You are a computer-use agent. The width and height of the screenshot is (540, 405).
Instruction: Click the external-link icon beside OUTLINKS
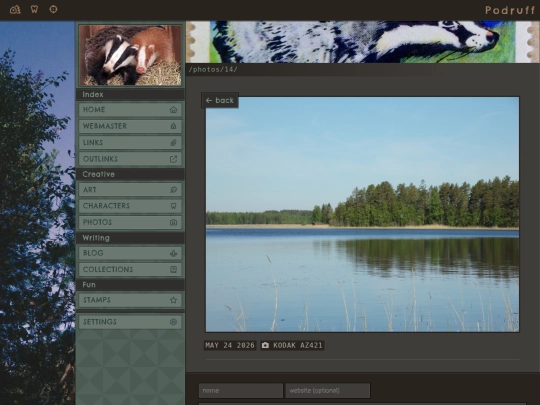coord(173,159)
